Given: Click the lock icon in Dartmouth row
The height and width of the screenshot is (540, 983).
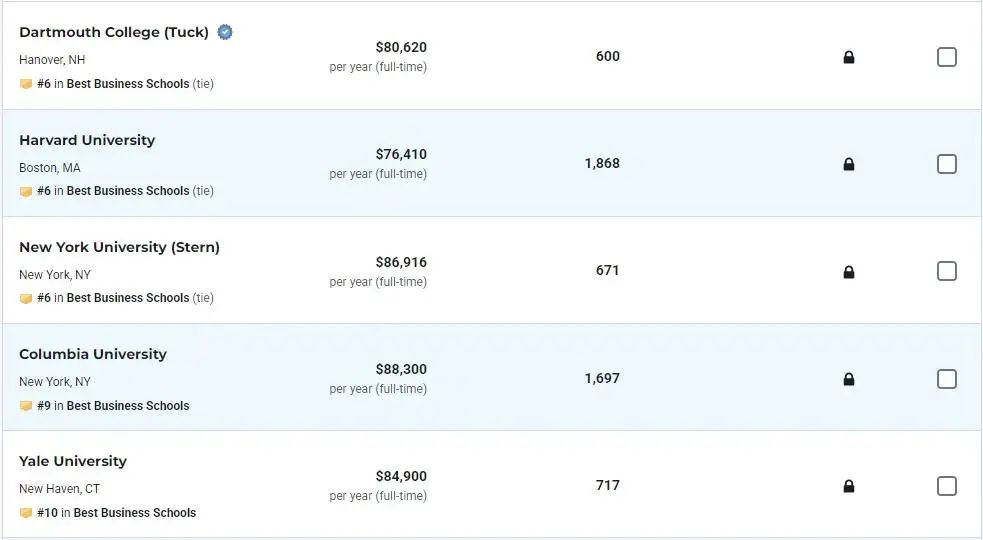Looking at the screenshot, I should (849, 57).
